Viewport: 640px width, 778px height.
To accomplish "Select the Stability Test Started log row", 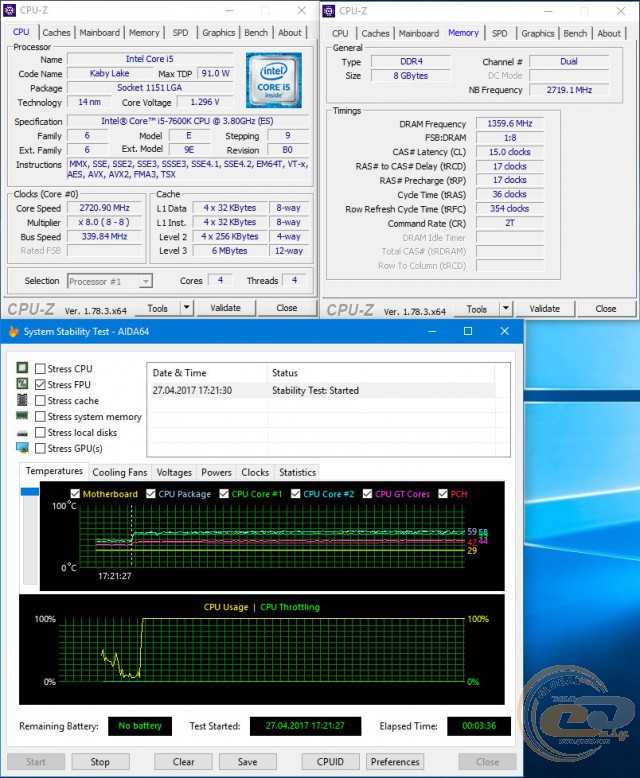I will pos(322,390).
